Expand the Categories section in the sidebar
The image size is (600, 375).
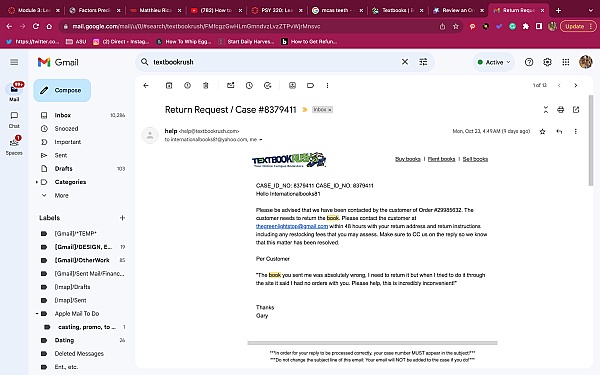37,182
